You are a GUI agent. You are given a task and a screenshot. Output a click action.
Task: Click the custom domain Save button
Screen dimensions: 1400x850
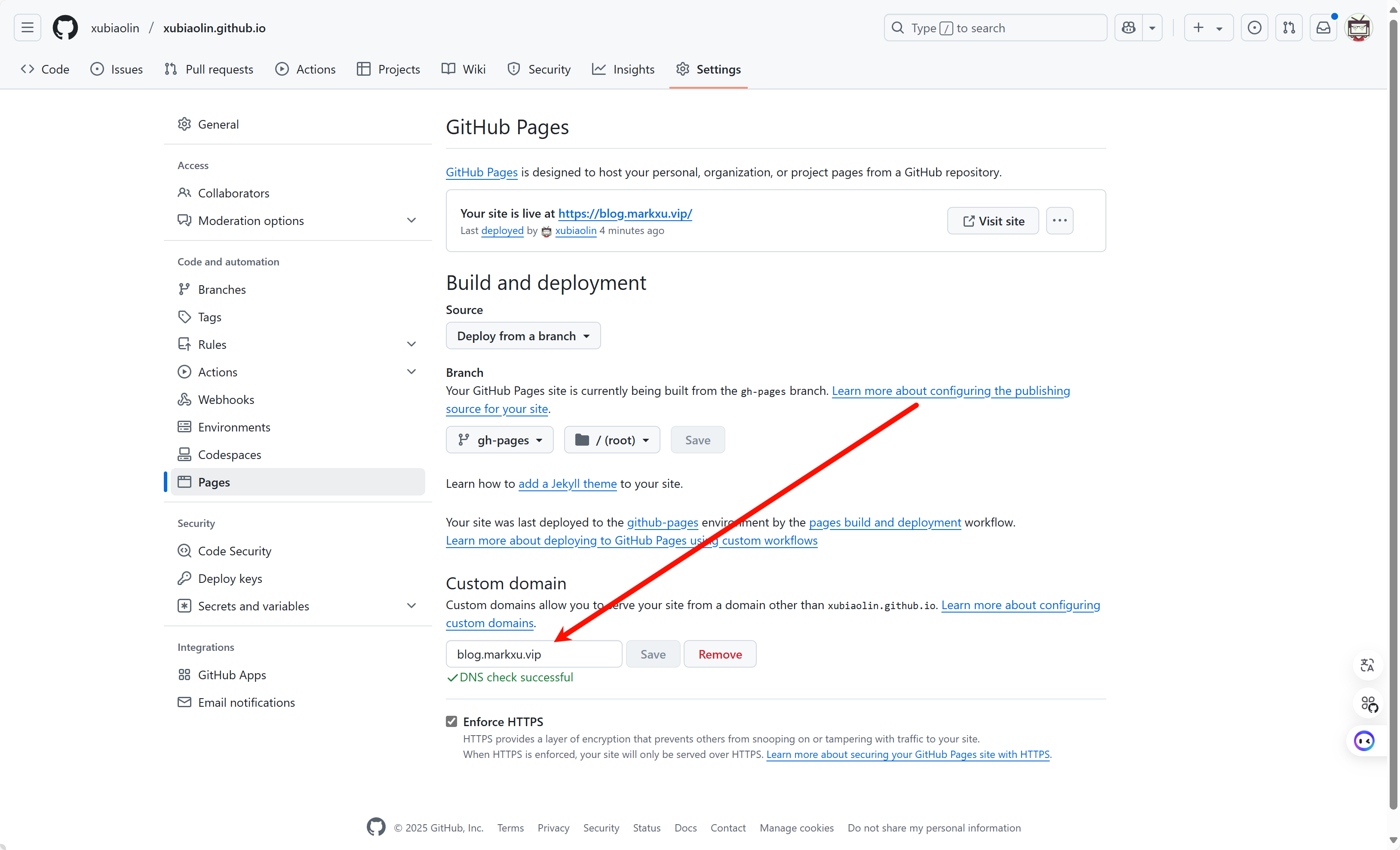pyautogui.click(x=653, y=654)
